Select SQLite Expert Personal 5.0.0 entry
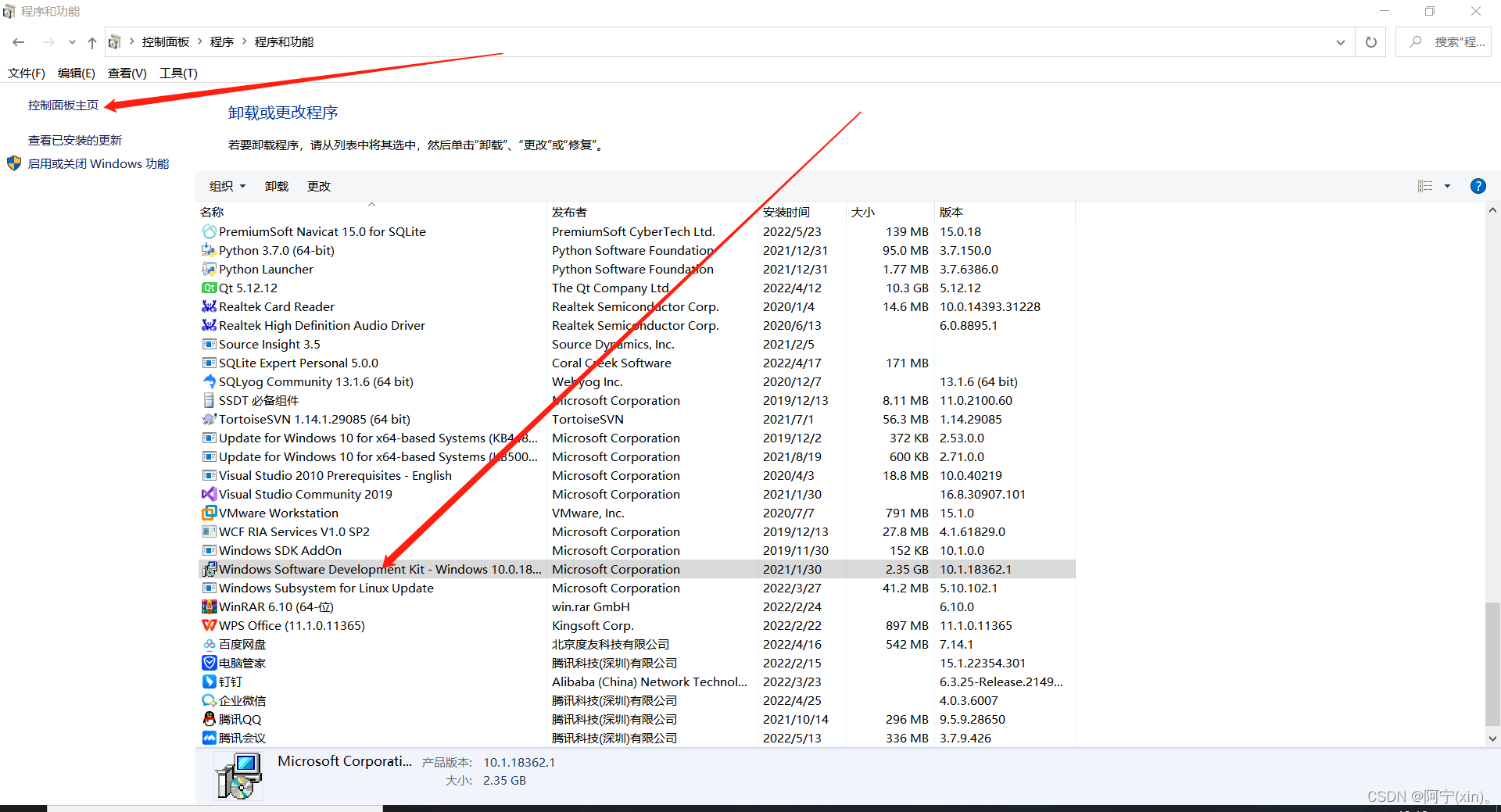The width and height of the screenshot is (1501, 812). click(636, 363)
